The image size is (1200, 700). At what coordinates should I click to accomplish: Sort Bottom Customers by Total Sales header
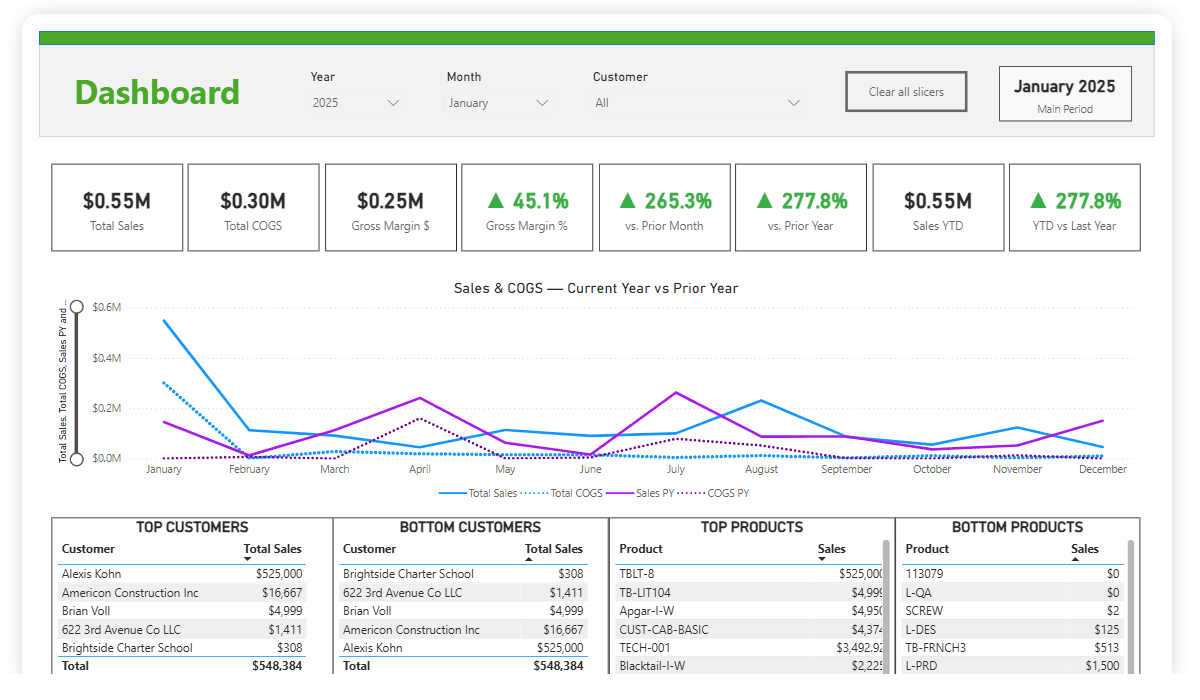click(554, 549)
